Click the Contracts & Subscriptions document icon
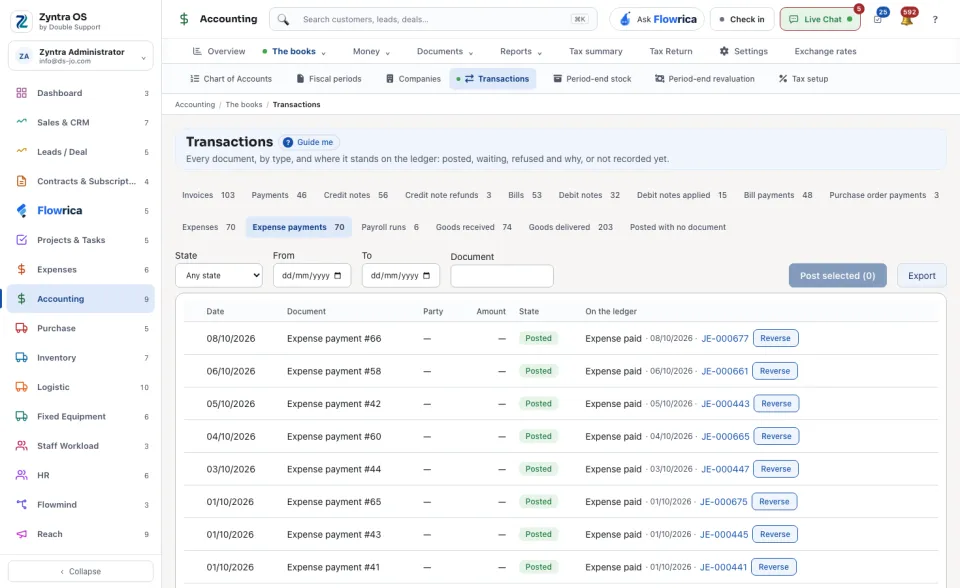 click(21, 181)
